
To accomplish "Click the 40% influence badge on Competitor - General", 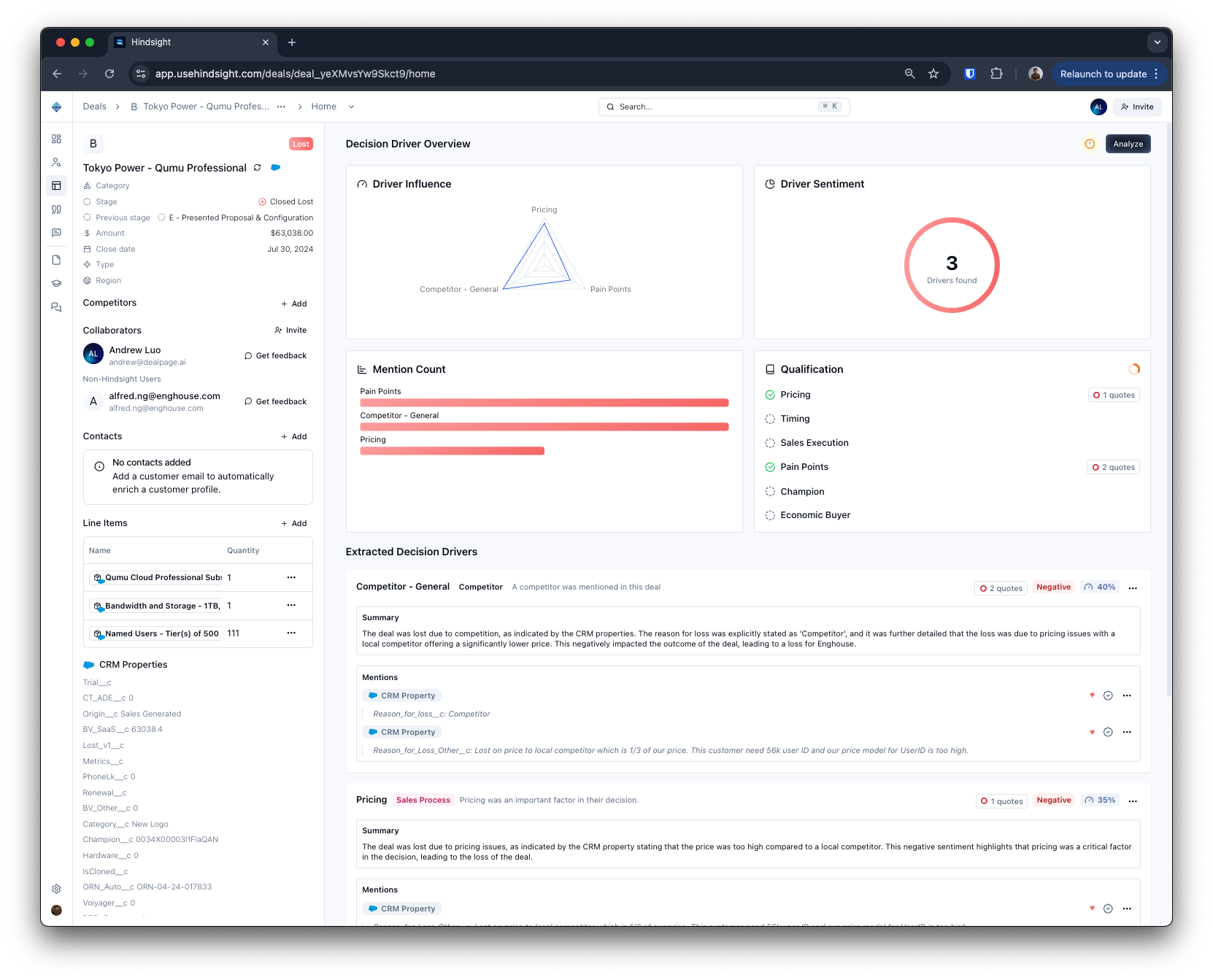I will (1100, 587).
